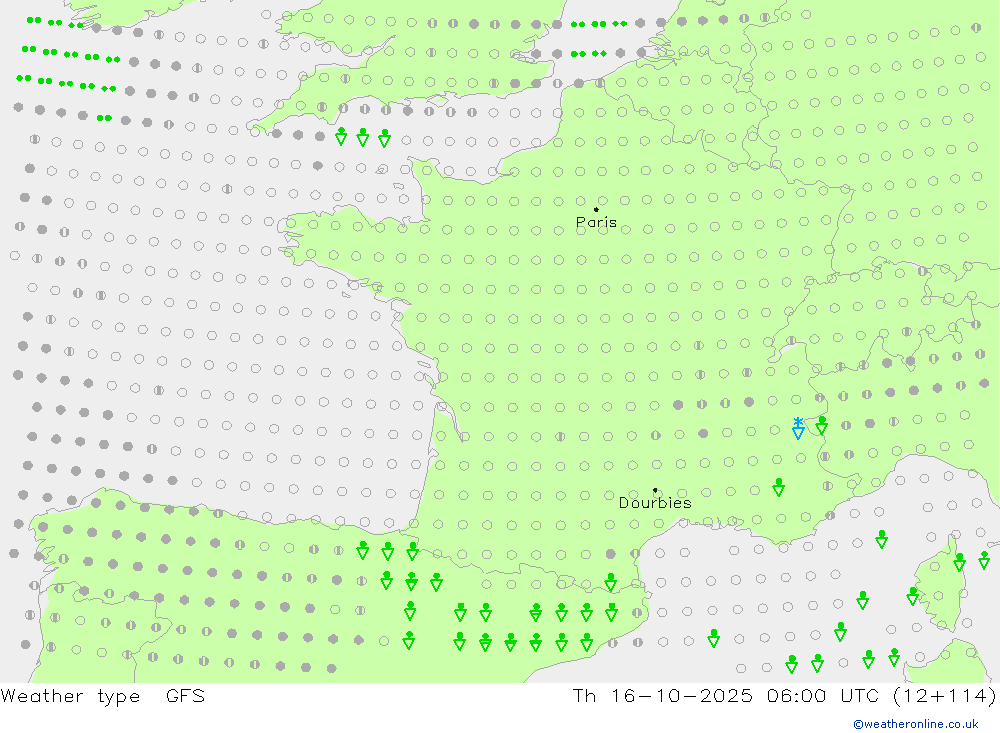Click the "Weather type" title text

(x=71, y=696)
